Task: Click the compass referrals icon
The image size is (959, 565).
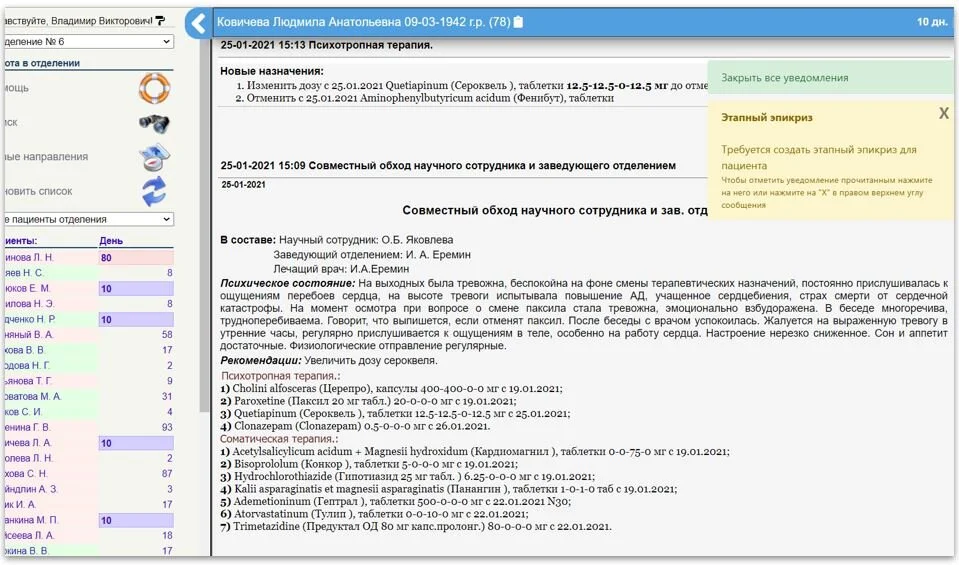Action: (x=154, y=157)
